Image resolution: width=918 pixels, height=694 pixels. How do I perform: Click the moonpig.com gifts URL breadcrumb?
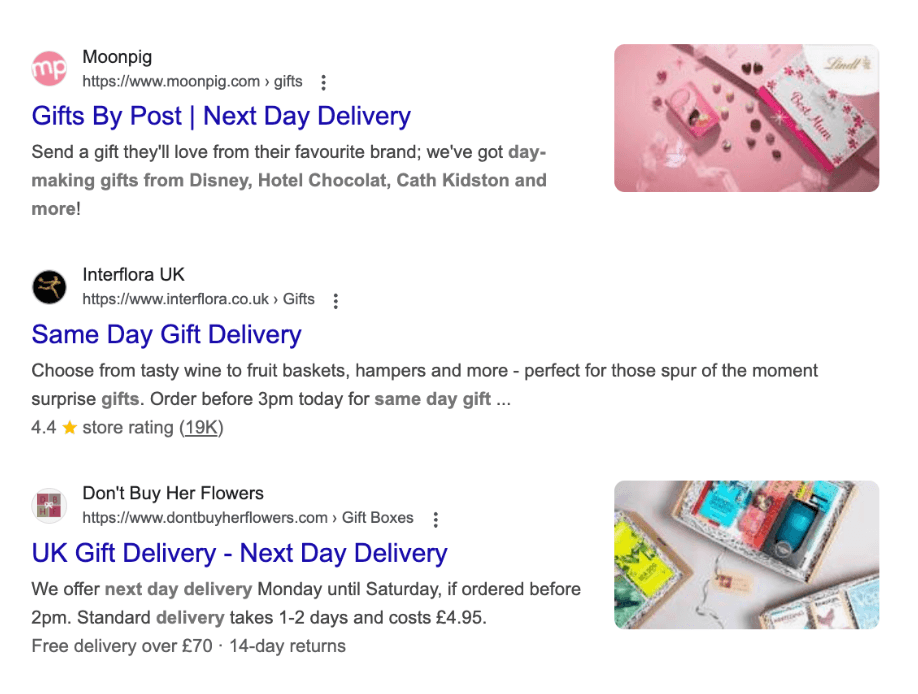click(x=193, y=81)
